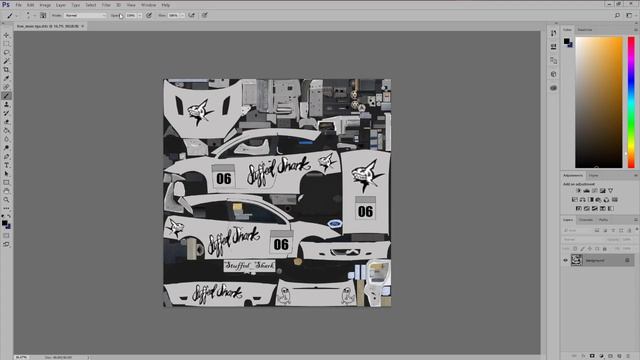The height and width of the screenshot is (360, 640).
Task: Select the Dodge tool
Action: click(6, 148)
